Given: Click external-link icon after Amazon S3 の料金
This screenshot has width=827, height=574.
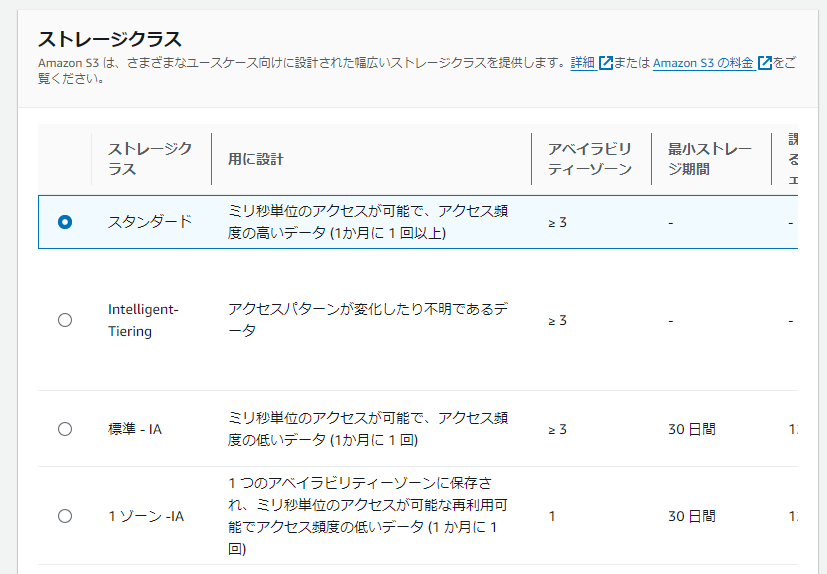Looking at the screenshot, I should coord(765,63).
